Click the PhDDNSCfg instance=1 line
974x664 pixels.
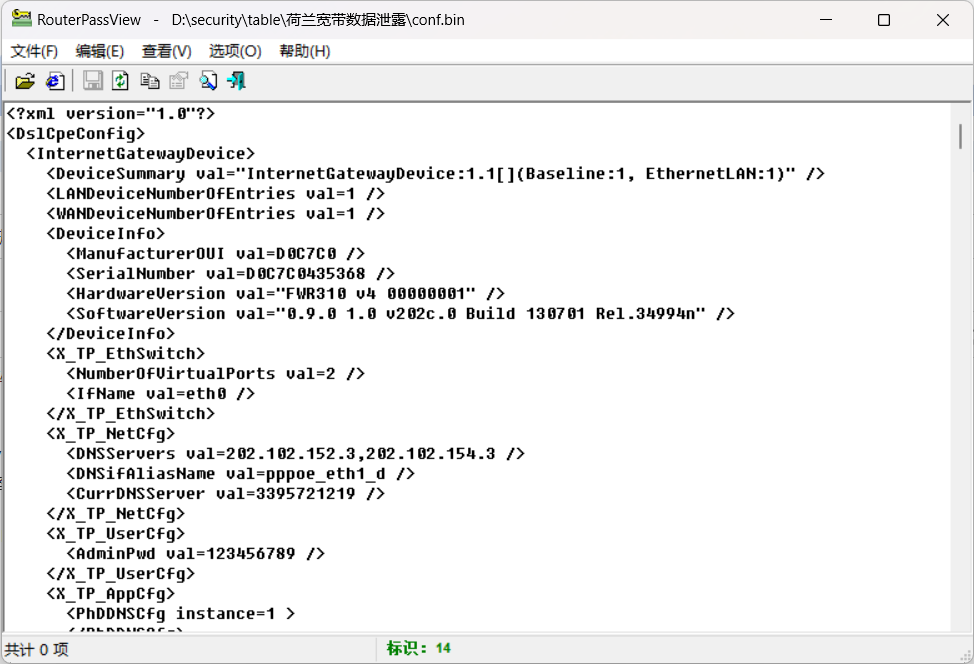[x=181, y=614]
